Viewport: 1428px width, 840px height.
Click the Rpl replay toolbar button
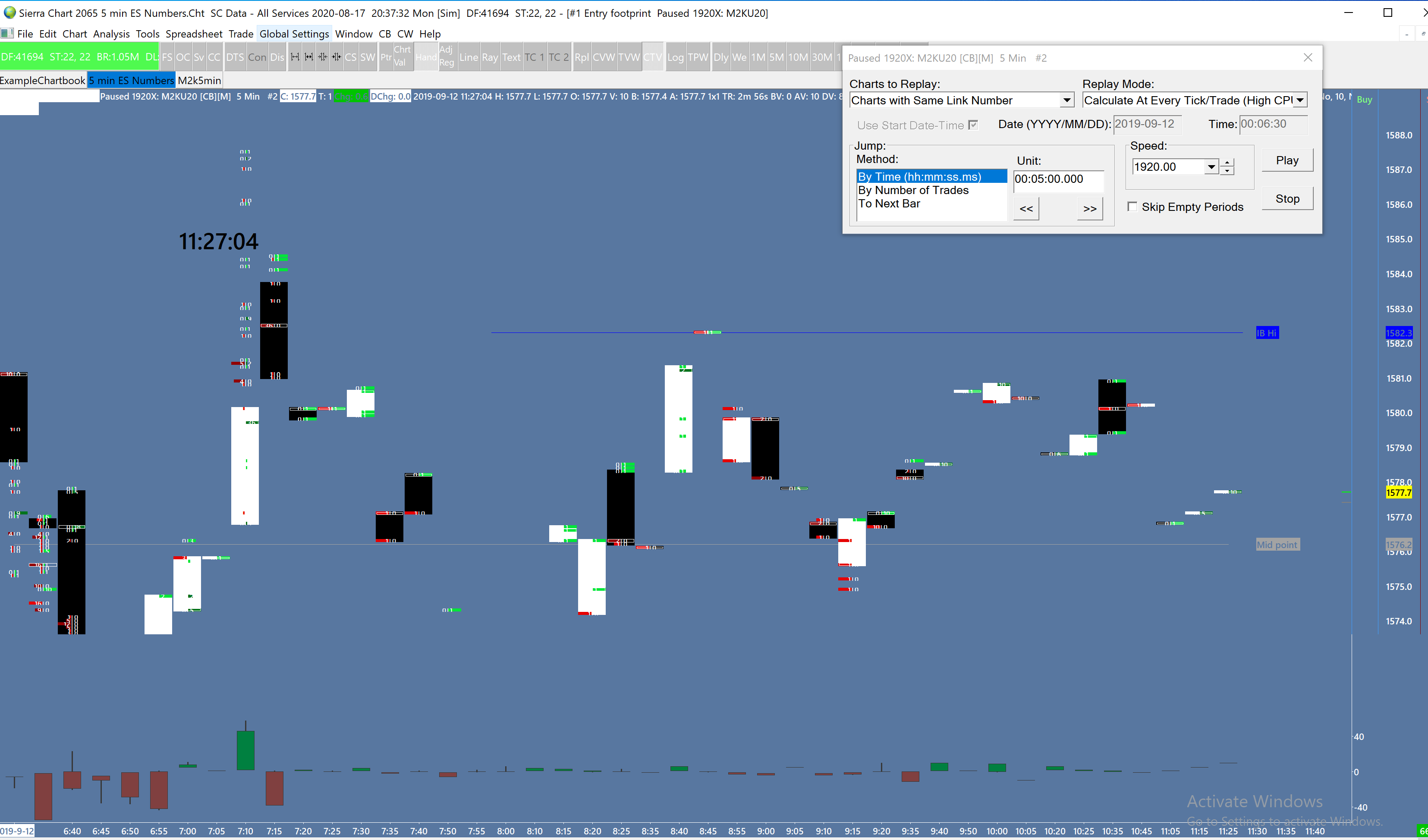[582, 57]
